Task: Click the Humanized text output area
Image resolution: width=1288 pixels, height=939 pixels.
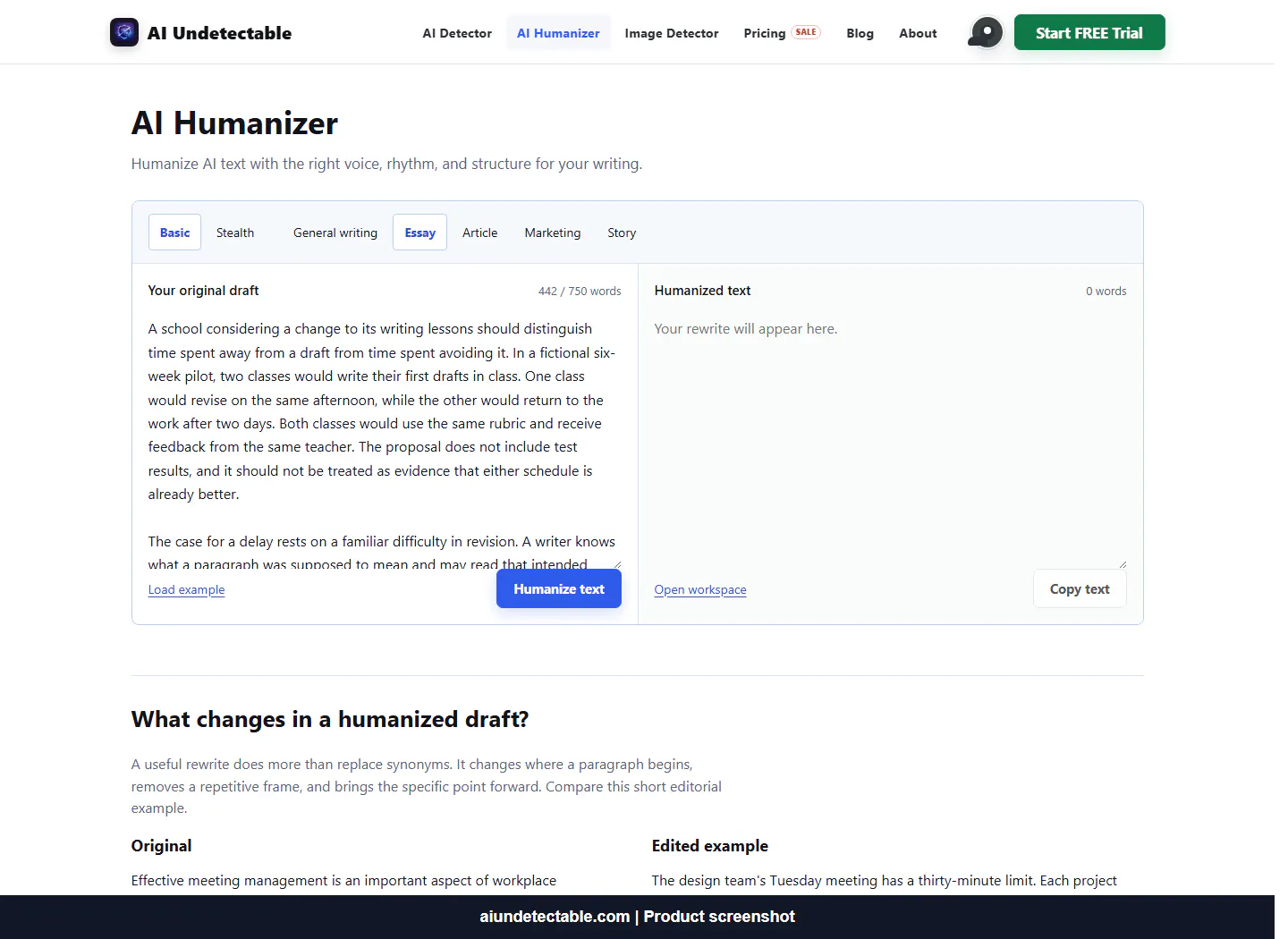Action: (890, 444)
